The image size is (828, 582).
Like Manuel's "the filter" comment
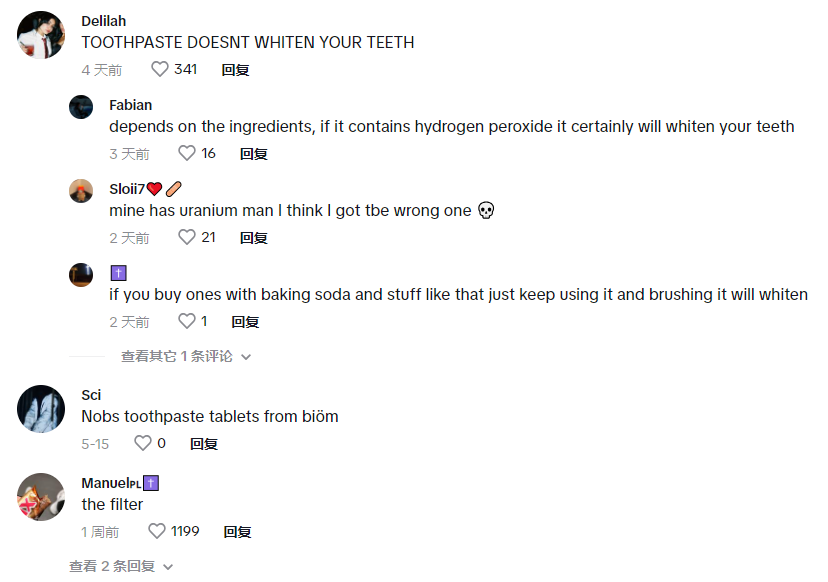157,532
